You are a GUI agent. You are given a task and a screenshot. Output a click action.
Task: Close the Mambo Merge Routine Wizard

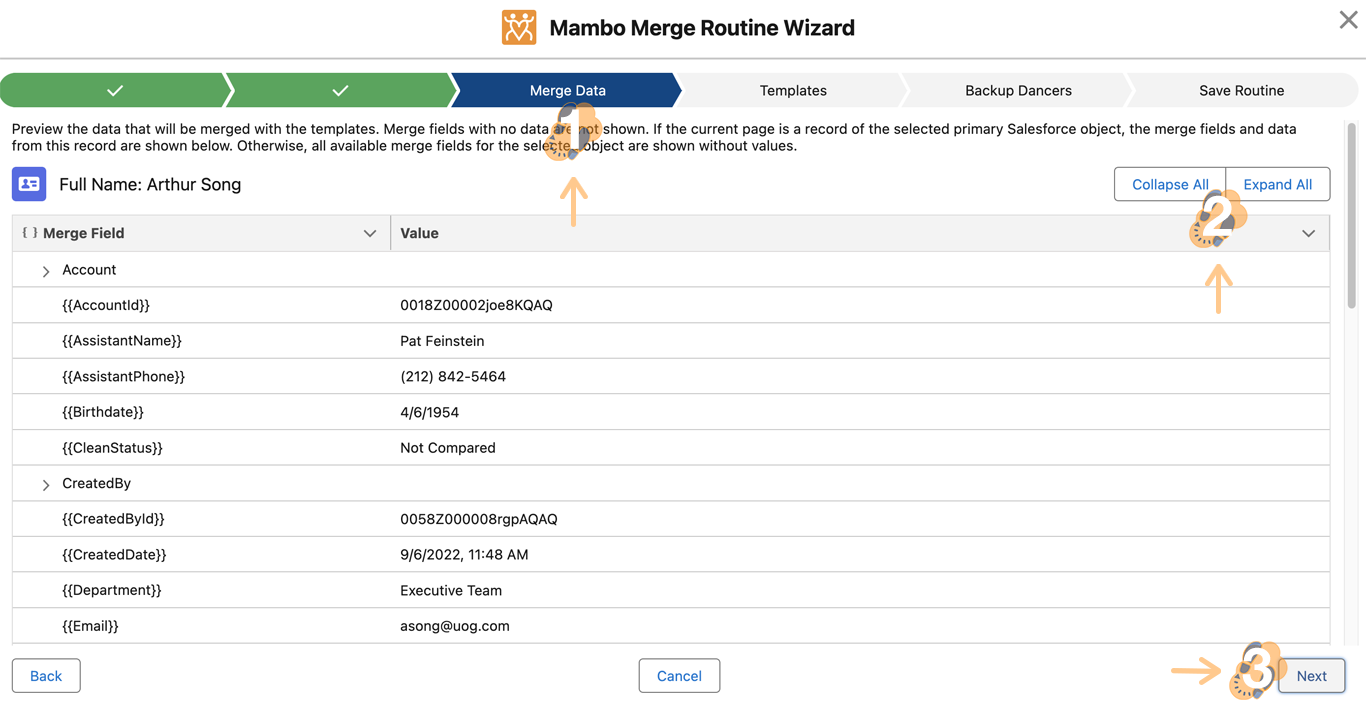1348,20
